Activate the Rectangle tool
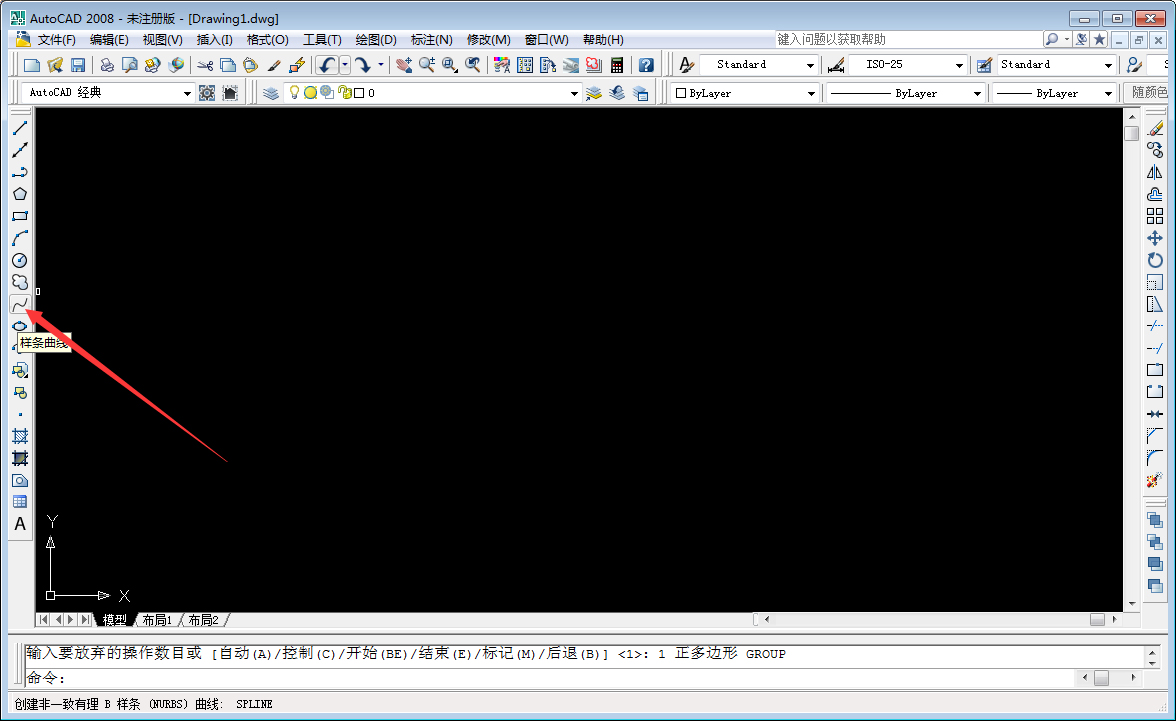 coord(20,214)
